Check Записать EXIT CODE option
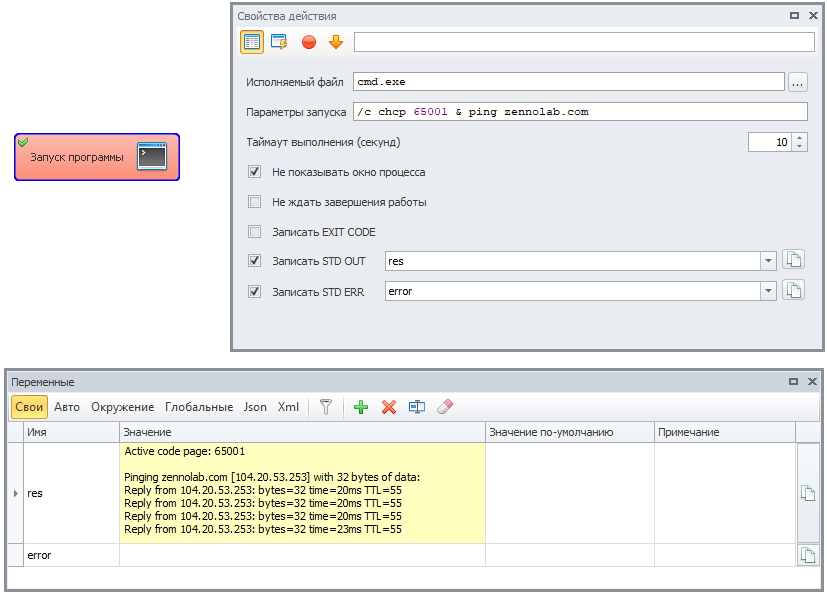Screen dimensions: 827x597 coord(254,232)
